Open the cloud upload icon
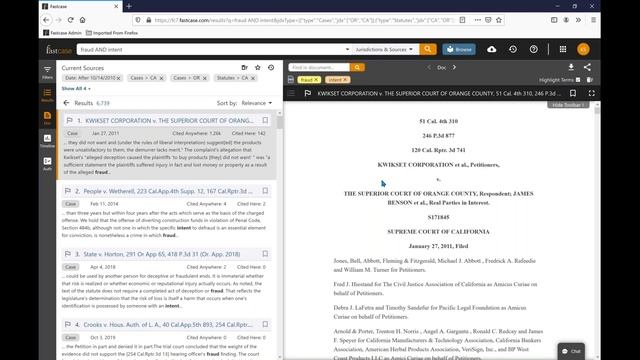This screenshot has height=360, width=640. tap(491, 49)
